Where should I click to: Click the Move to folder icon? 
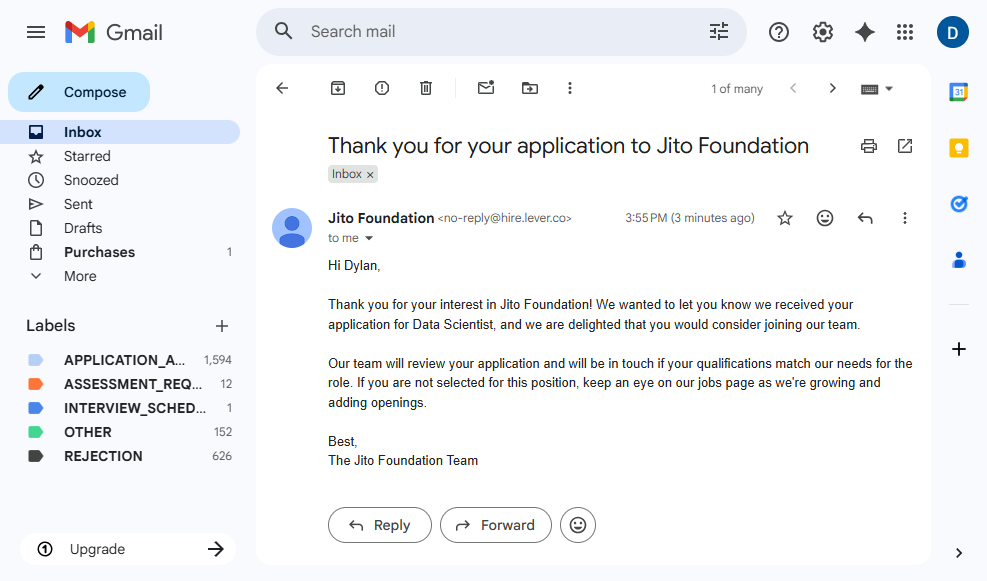pos(530,88)
